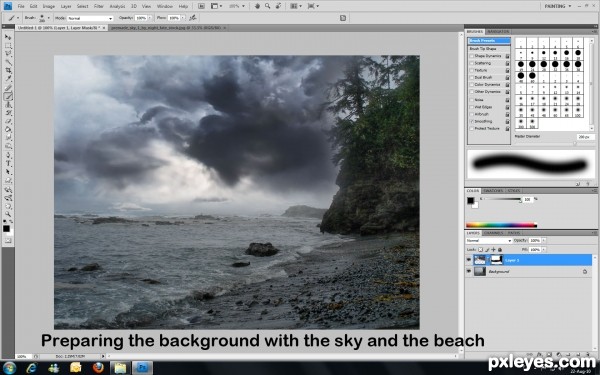The width and height of the screenshot is (600, 375).
Task: Select the Hand tool in application bar
Action: [258, 6]
